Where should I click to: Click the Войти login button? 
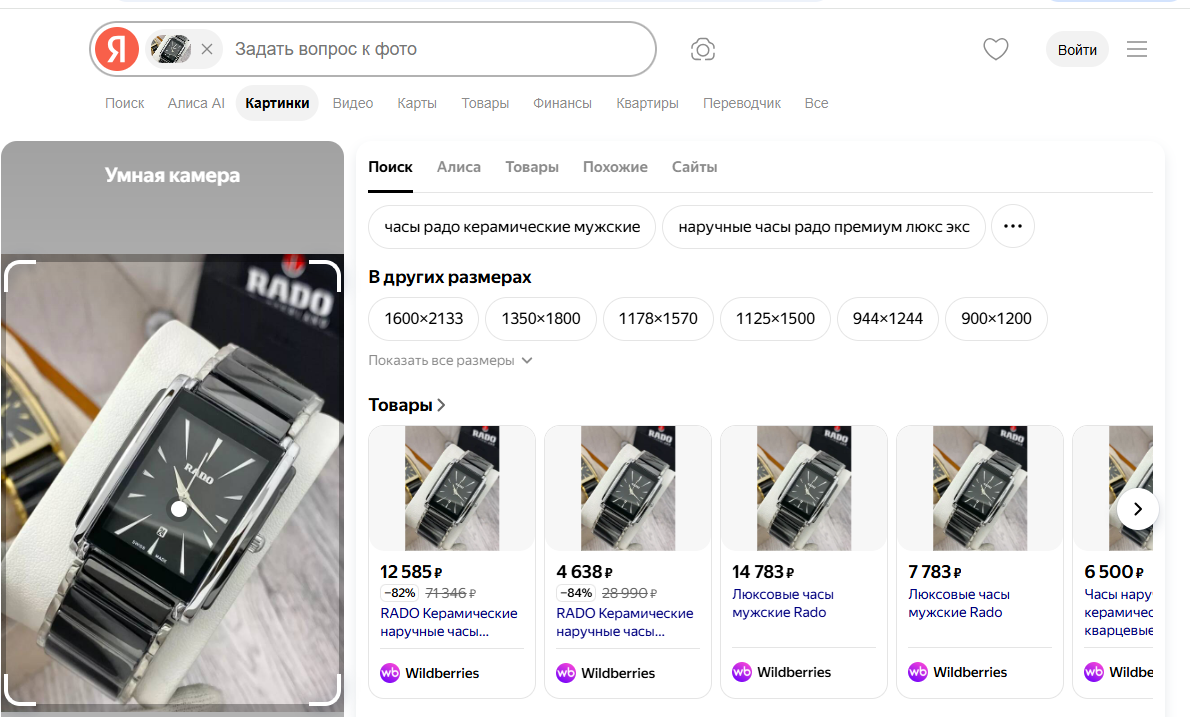click(1077, 49)
